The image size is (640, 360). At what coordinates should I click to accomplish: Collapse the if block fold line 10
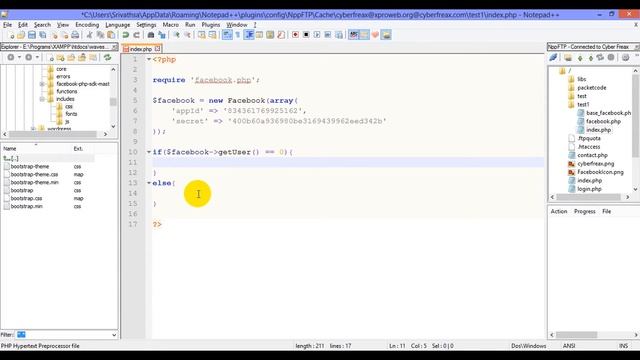[x=149, y=152]
